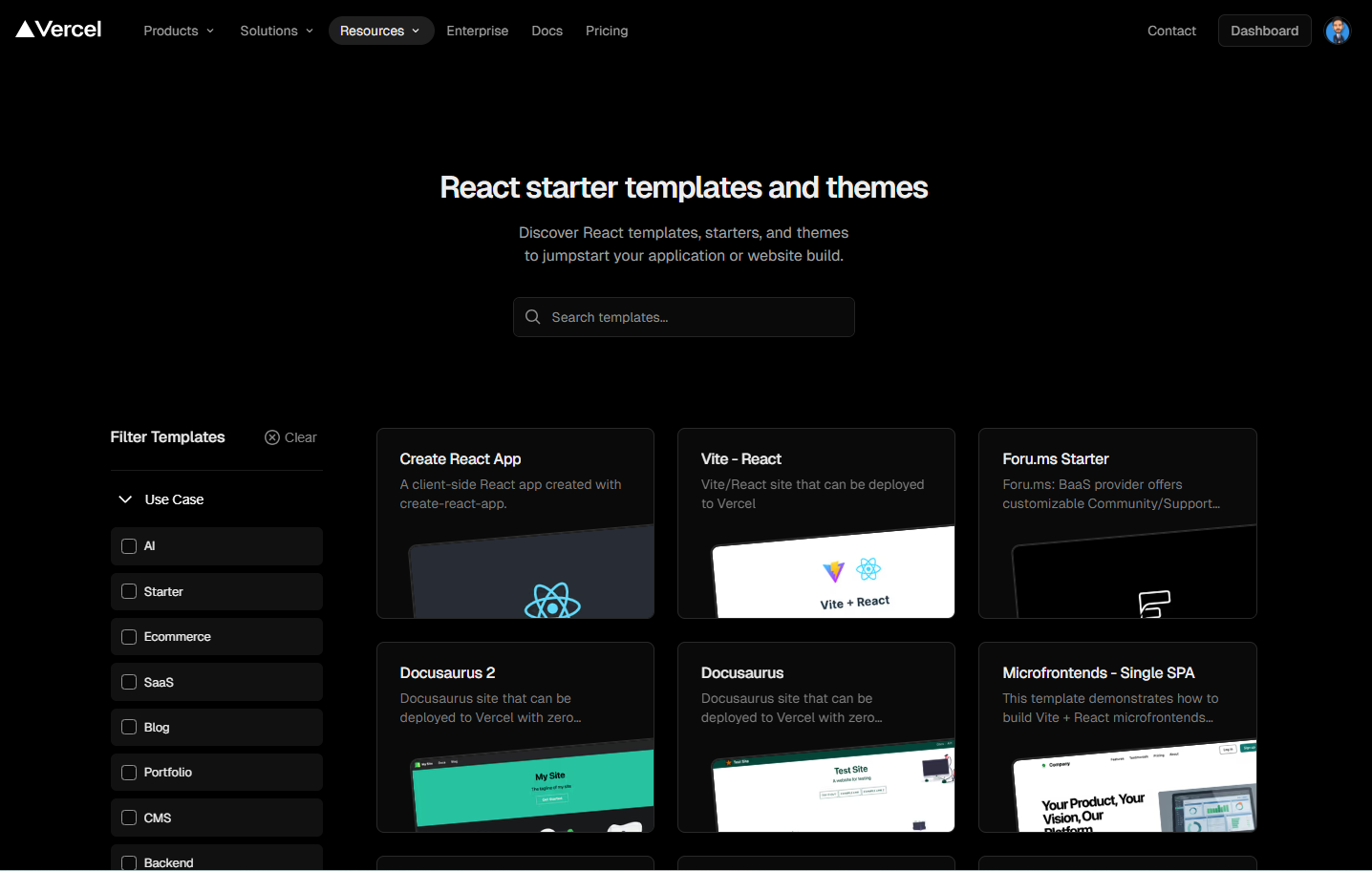
Task: Check the Blog filter checkbox
Action: pyautogui.click(x=129, y=727)
